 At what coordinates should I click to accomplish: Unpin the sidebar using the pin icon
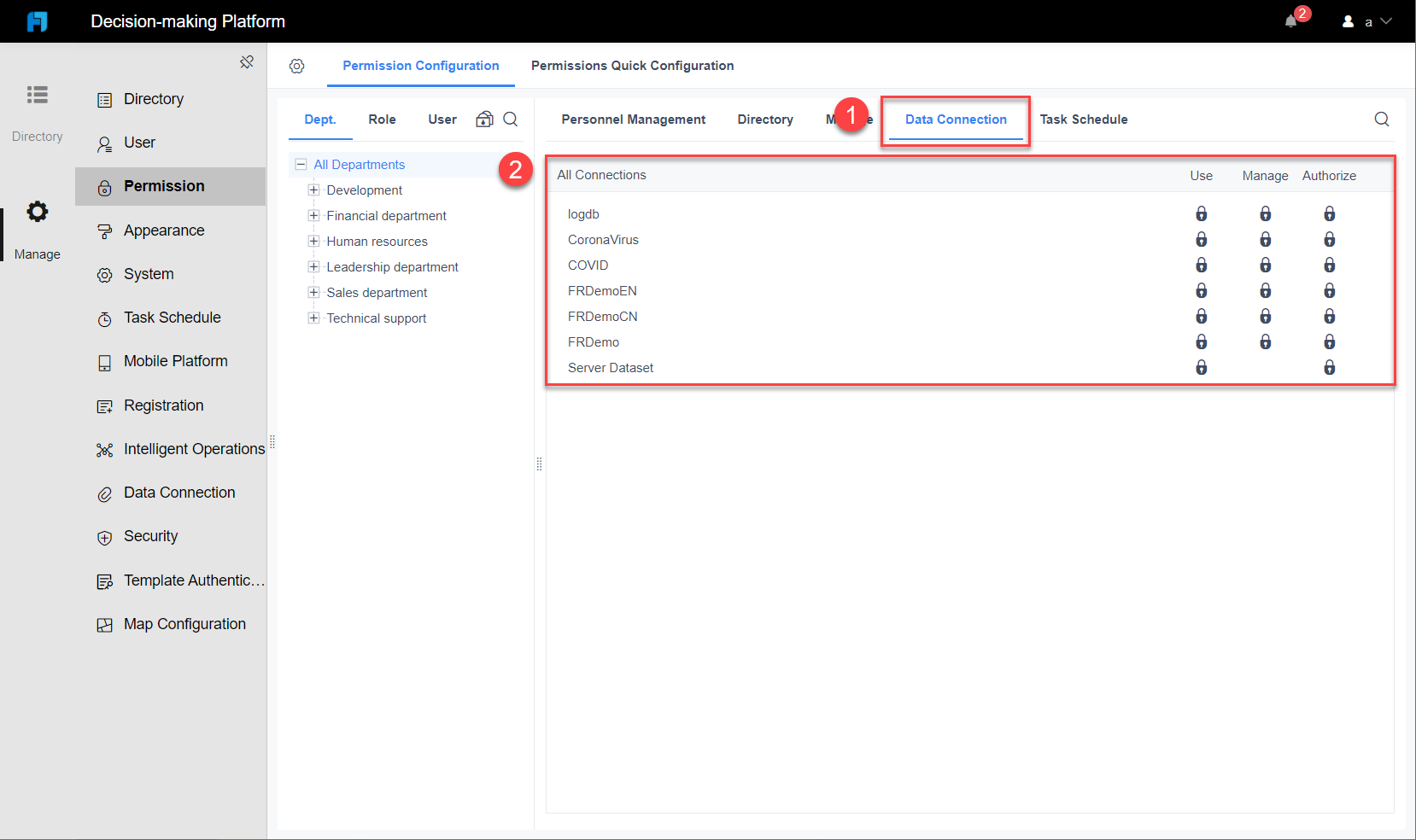tap(247, 61)
